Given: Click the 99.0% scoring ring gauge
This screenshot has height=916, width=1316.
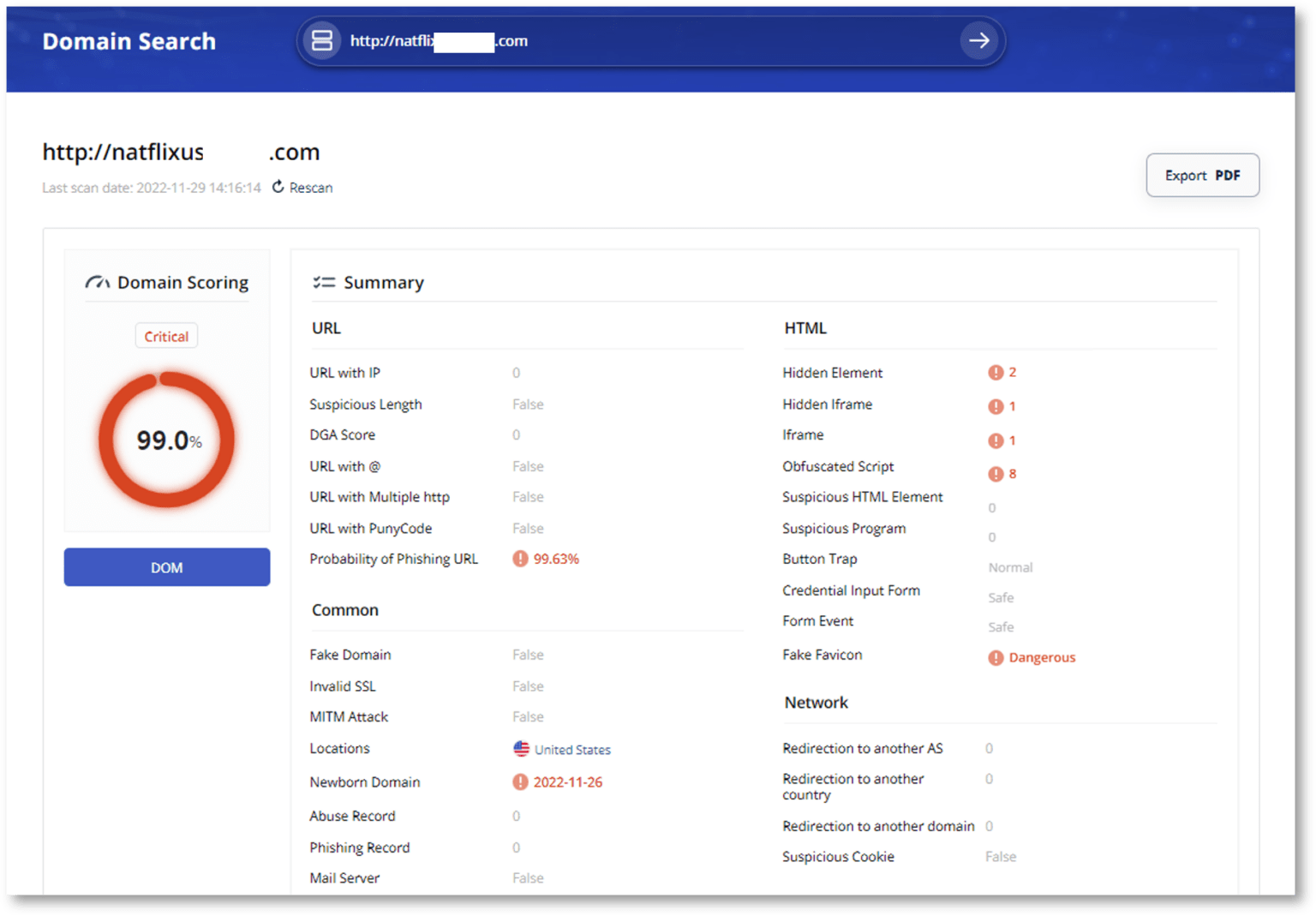Looking at the screenshot, I should 166,439.
